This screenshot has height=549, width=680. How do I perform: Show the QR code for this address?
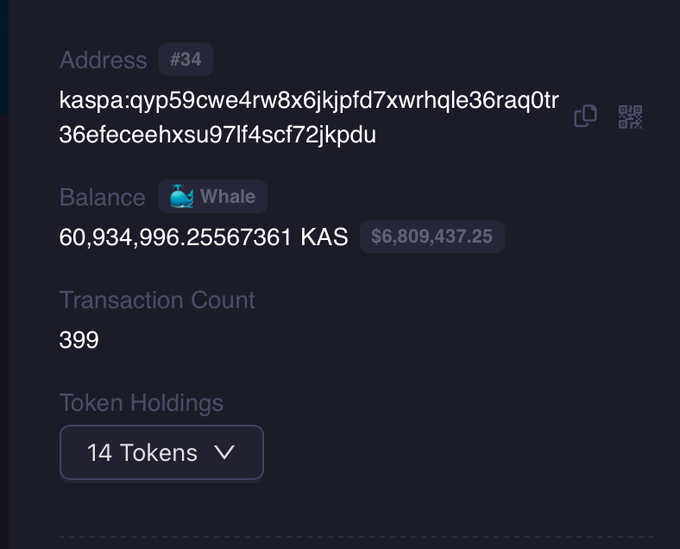click(x=630, y=117)
